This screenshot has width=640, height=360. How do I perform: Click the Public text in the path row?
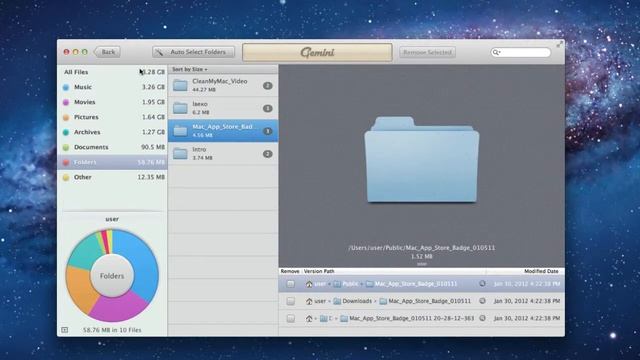point(350,284)
